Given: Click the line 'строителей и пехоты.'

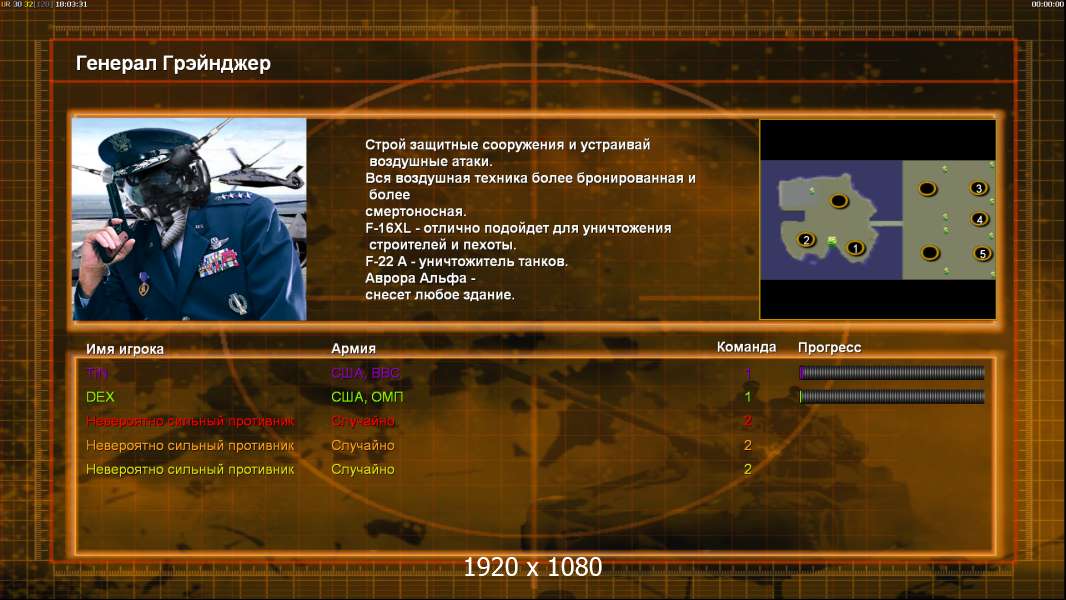Looking at the screenshot, I should click(442, 245).
